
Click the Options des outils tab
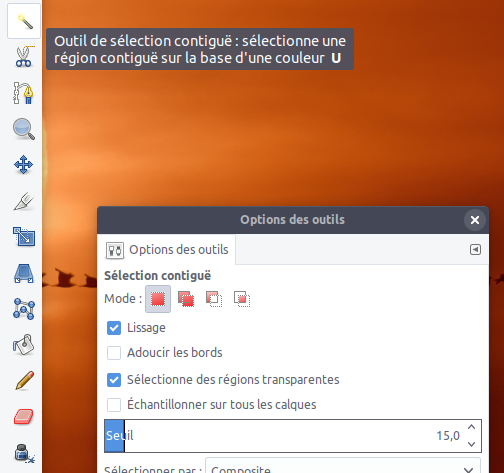167,250
